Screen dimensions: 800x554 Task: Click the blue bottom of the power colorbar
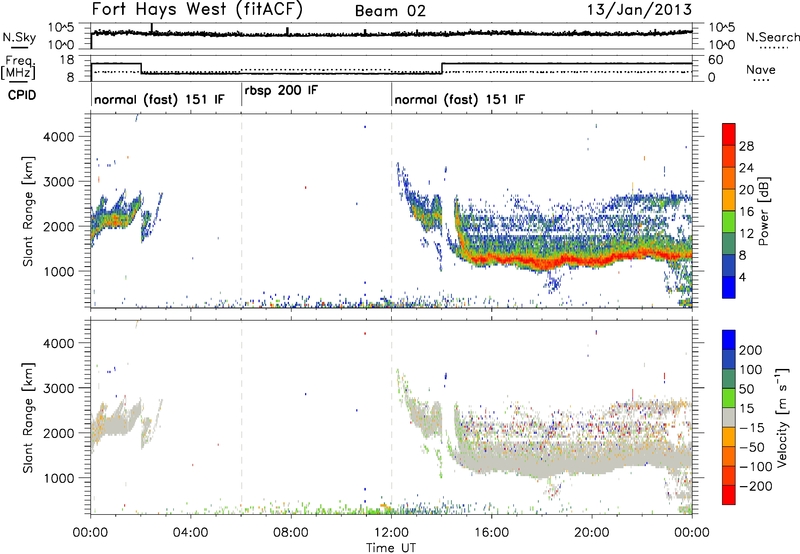pyautogui.click(x=729, y=287)
